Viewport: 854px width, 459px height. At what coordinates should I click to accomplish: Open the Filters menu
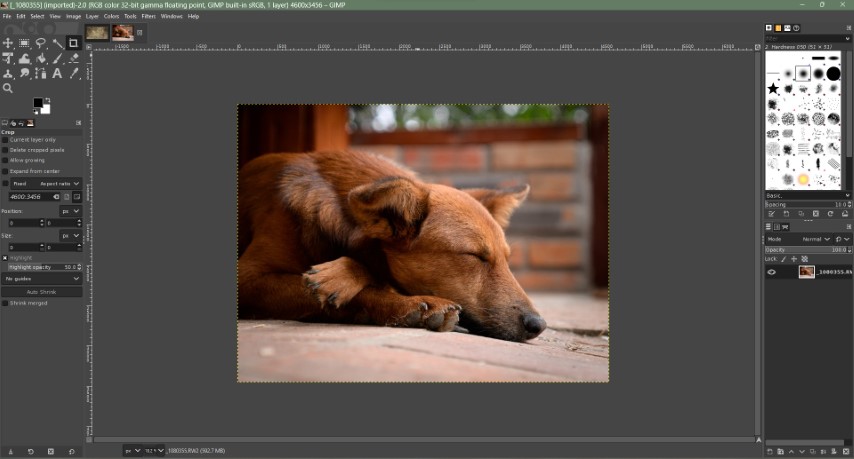(x=148, y=16)
